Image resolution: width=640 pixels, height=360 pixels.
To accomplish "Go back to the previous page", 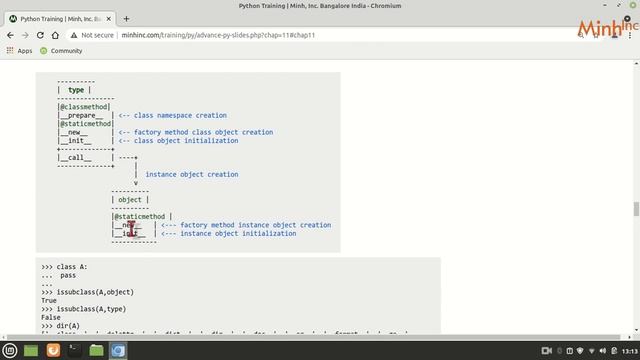I will click(x=10, y=35).
